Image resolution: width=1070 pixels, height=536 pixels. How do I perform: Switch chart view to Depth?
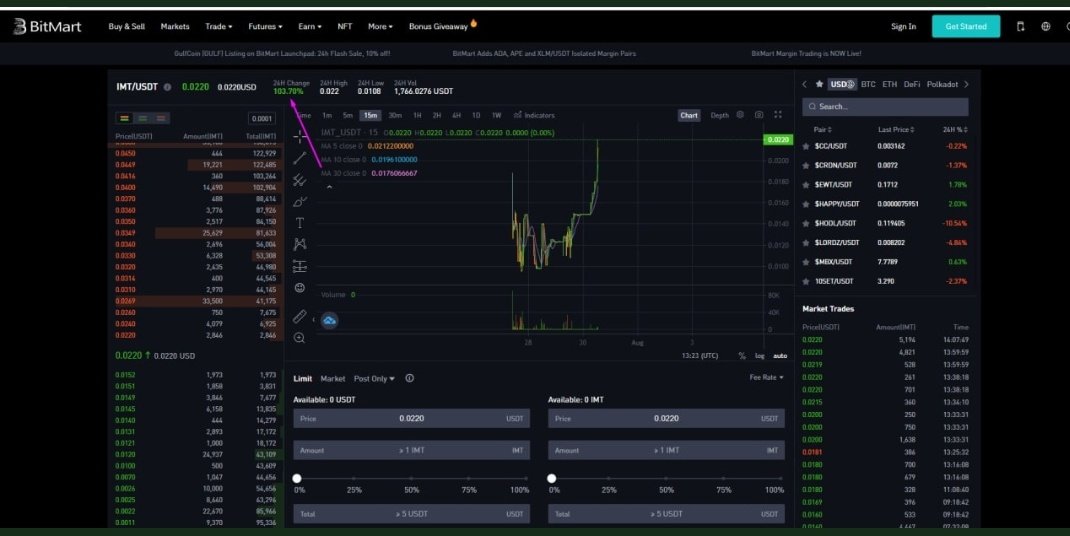click(x=719, y=115)
